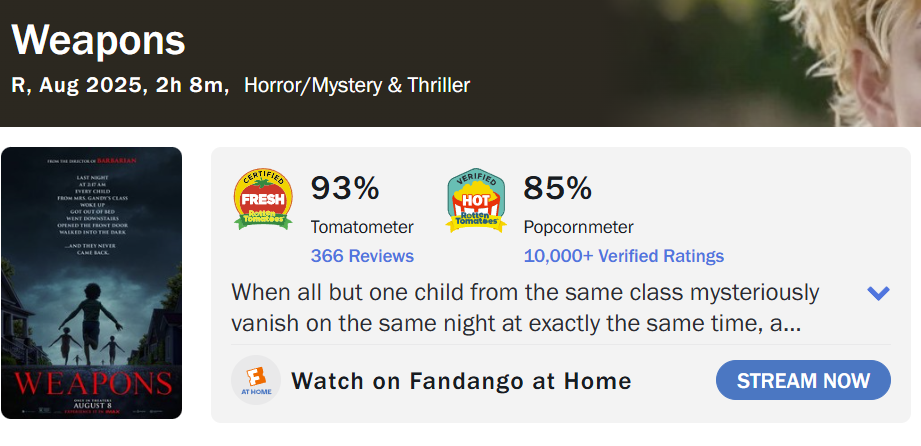This screenshot has height=446, width=921.
Task: Click the Watch on Fandango at Home text
Action: (461, 381)
